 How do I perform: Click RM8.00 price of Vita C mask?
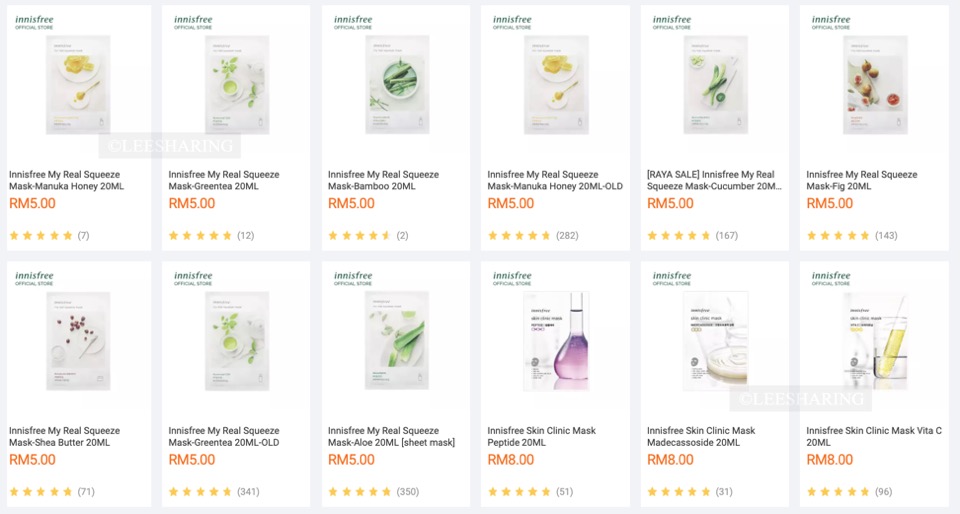click(829, 460)
